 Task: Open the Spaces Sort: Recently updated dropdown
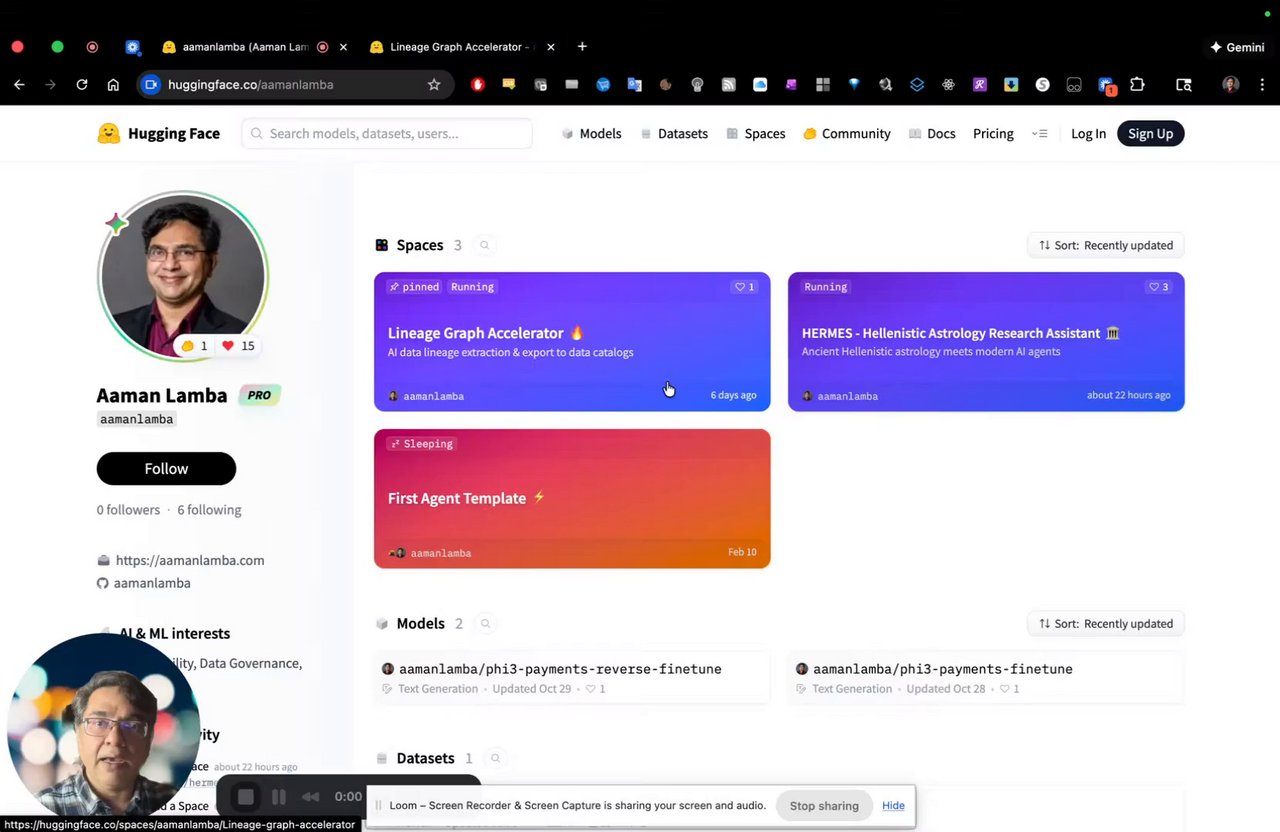point(1106,245)
